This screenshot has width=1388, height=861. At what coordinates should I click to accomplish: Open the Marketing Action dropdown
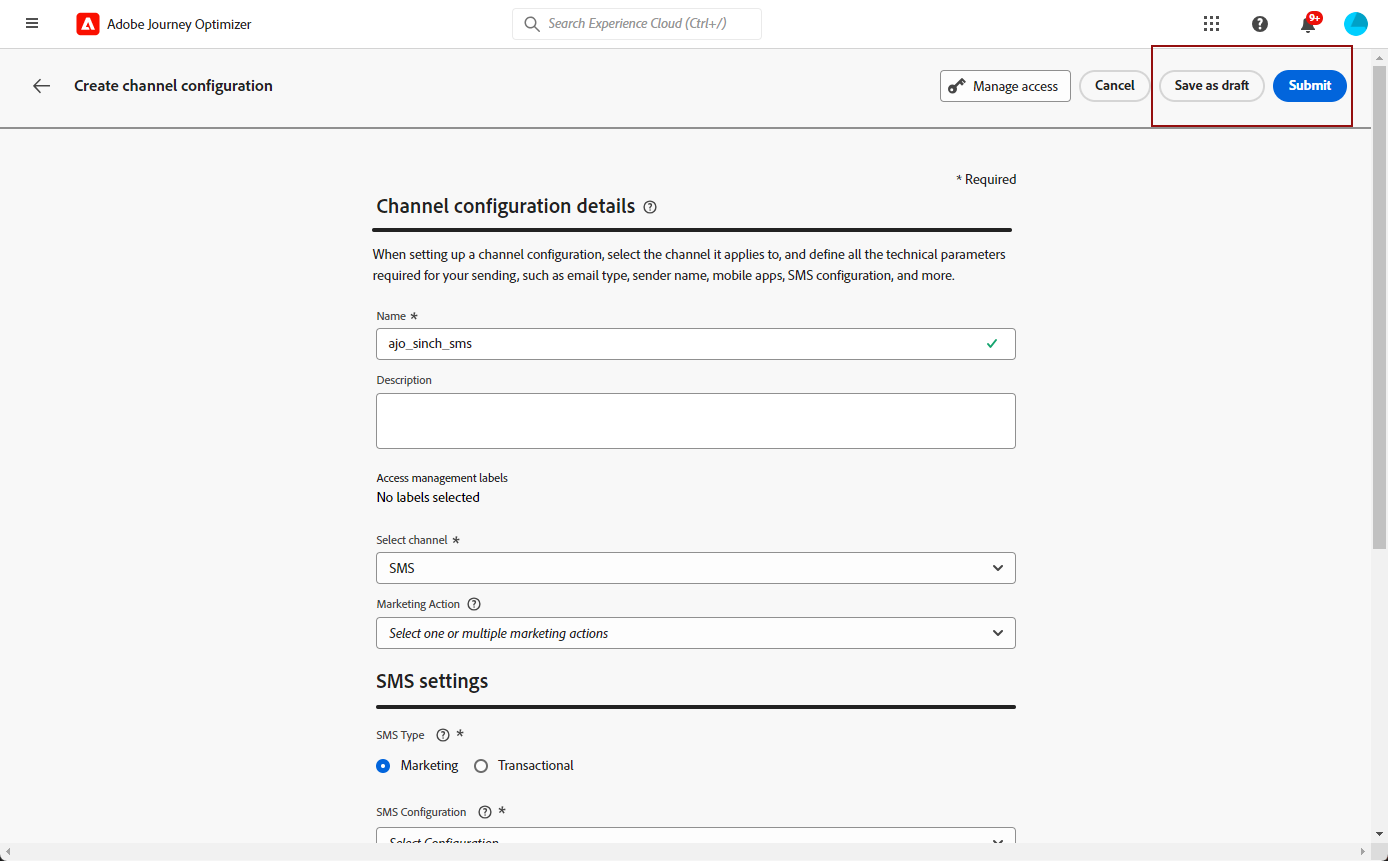click(x=696, y=633)
